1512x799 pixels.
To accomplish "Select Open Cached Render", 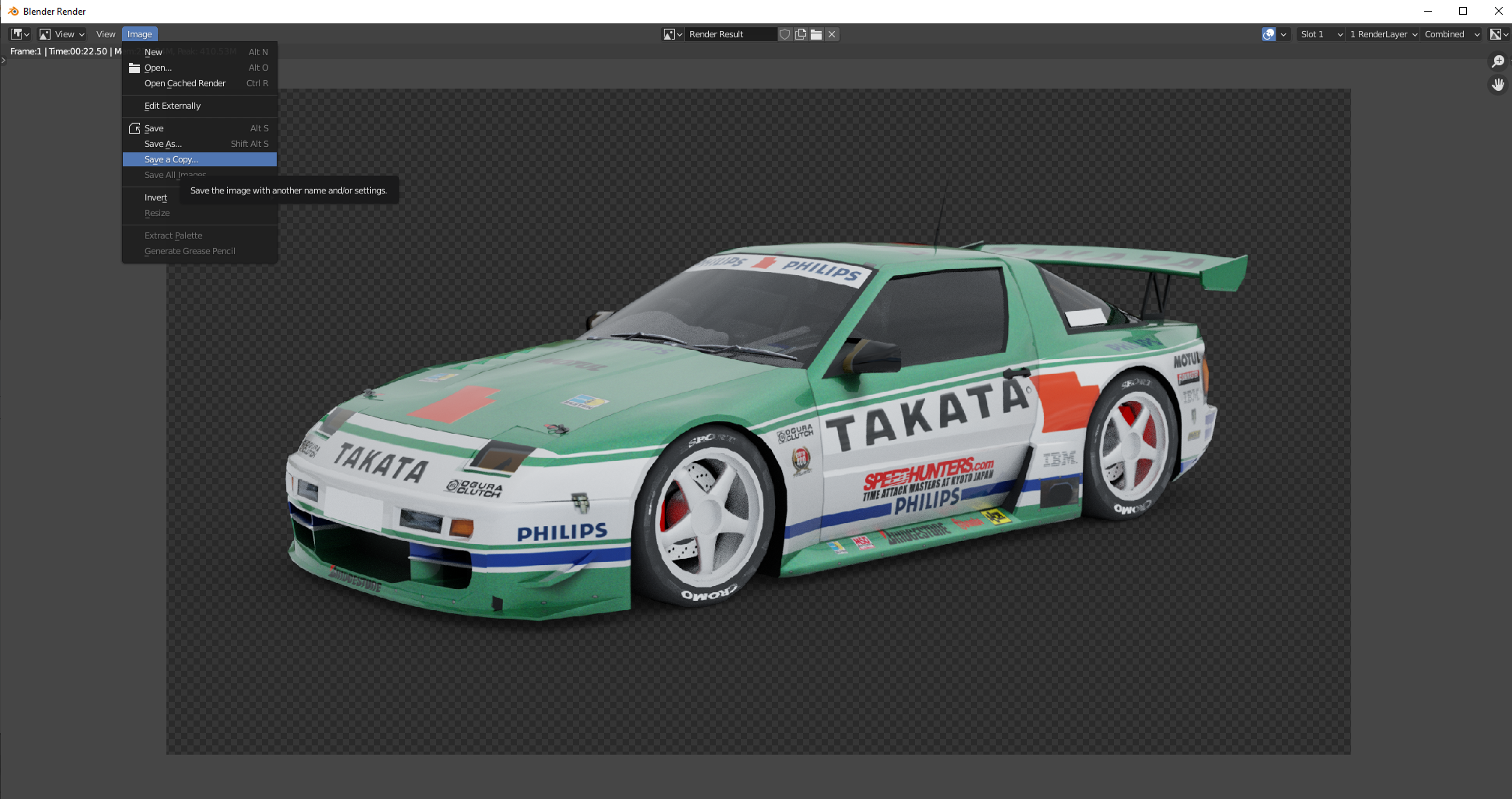I will [200, 83].
